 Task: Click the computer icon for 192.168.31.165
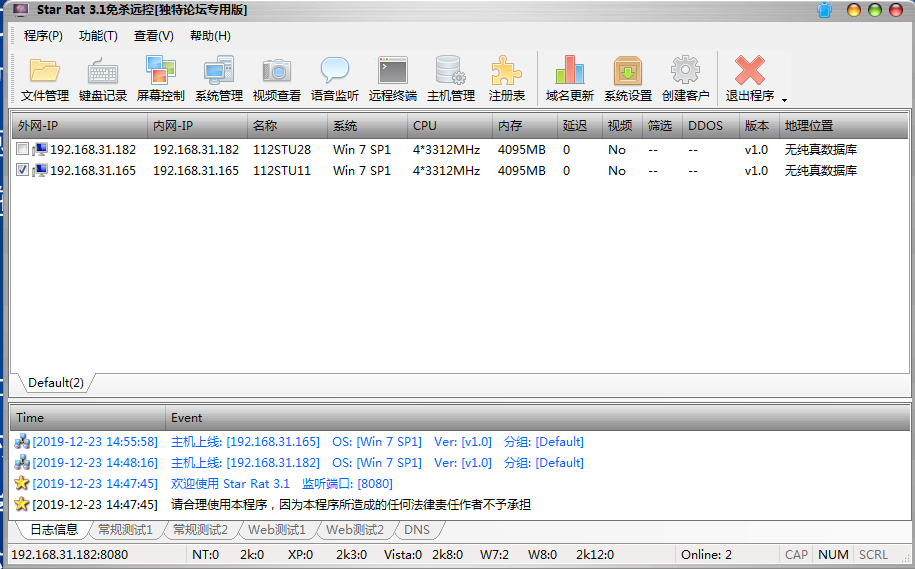[x=40, y=171]
